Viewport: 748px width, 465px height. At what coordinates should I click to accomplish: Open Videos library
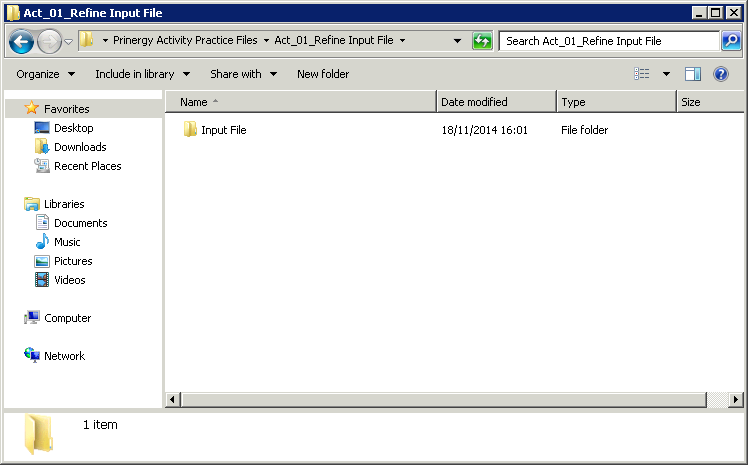point(70,280)
